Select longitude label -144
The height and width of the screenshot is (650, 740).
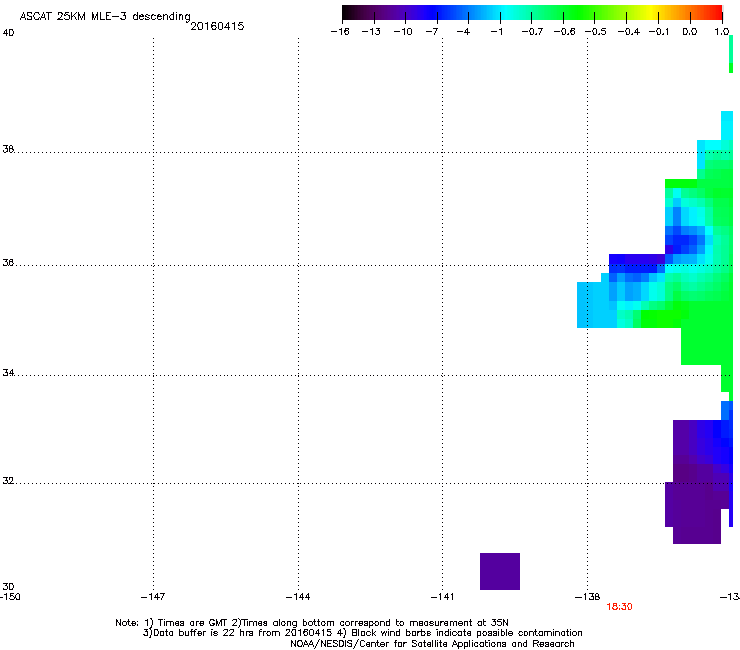pyautogui.click(x=298, y=597)
